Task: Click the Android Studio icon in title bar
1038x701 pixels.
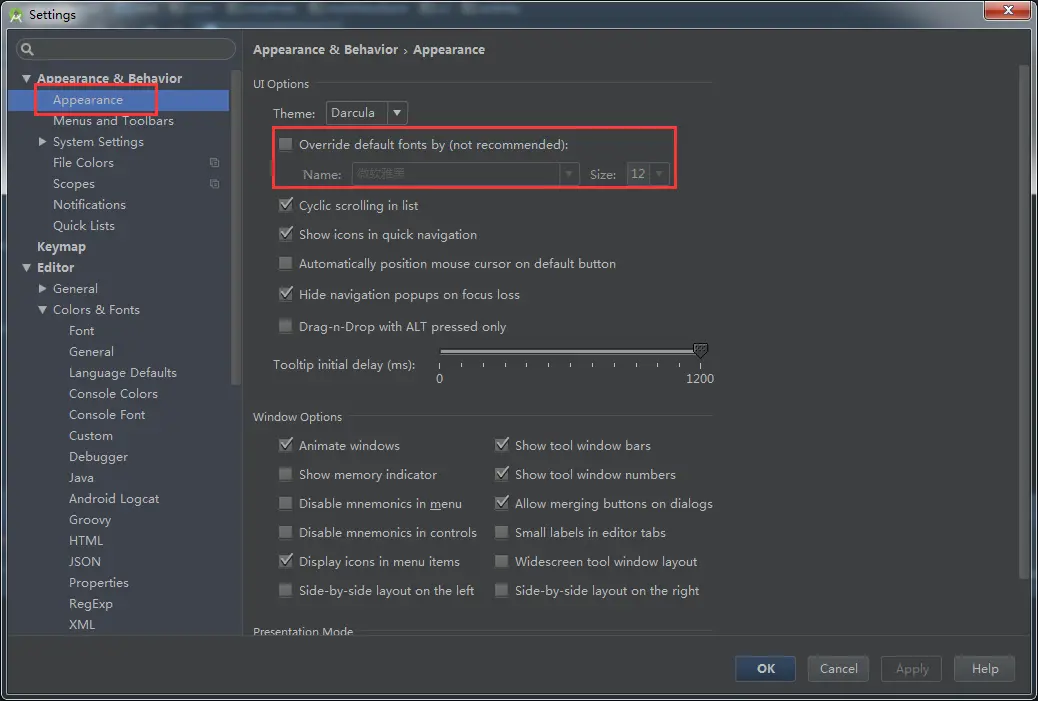Action: tap(16, 15)
